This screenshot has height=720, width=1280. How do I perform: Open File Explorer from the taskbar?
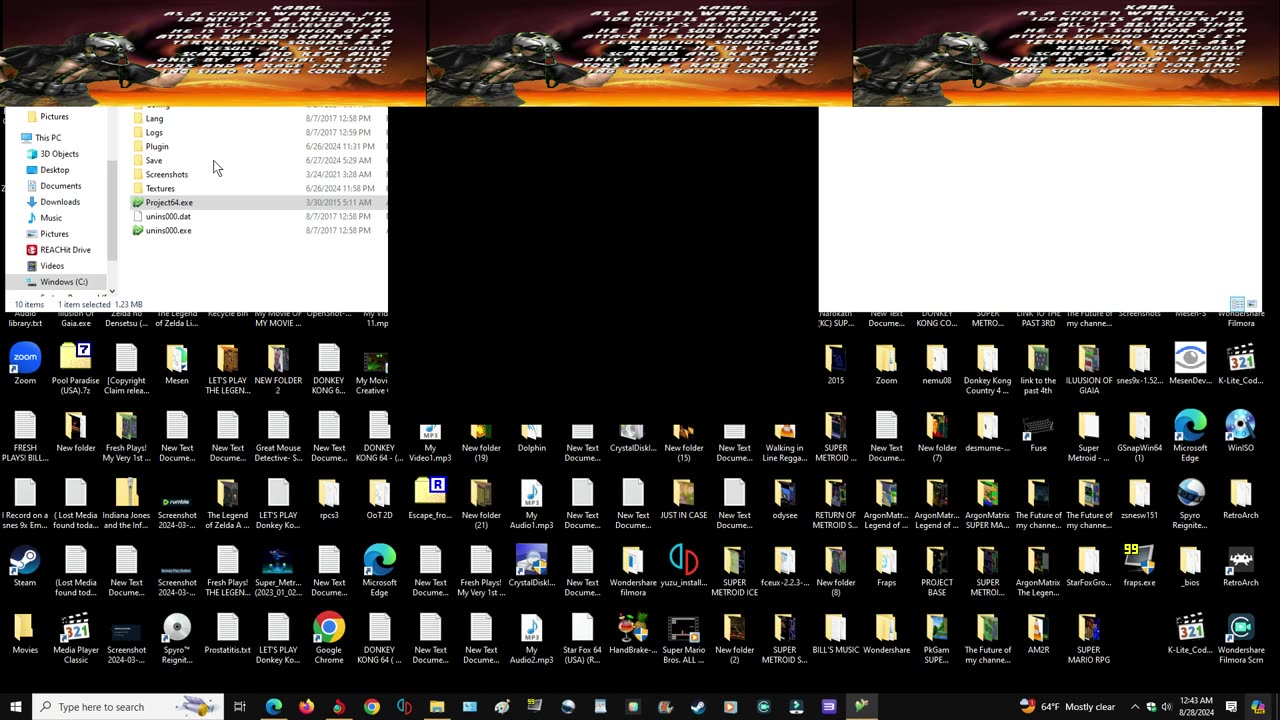pyautogui.click(x=437, y=707)
